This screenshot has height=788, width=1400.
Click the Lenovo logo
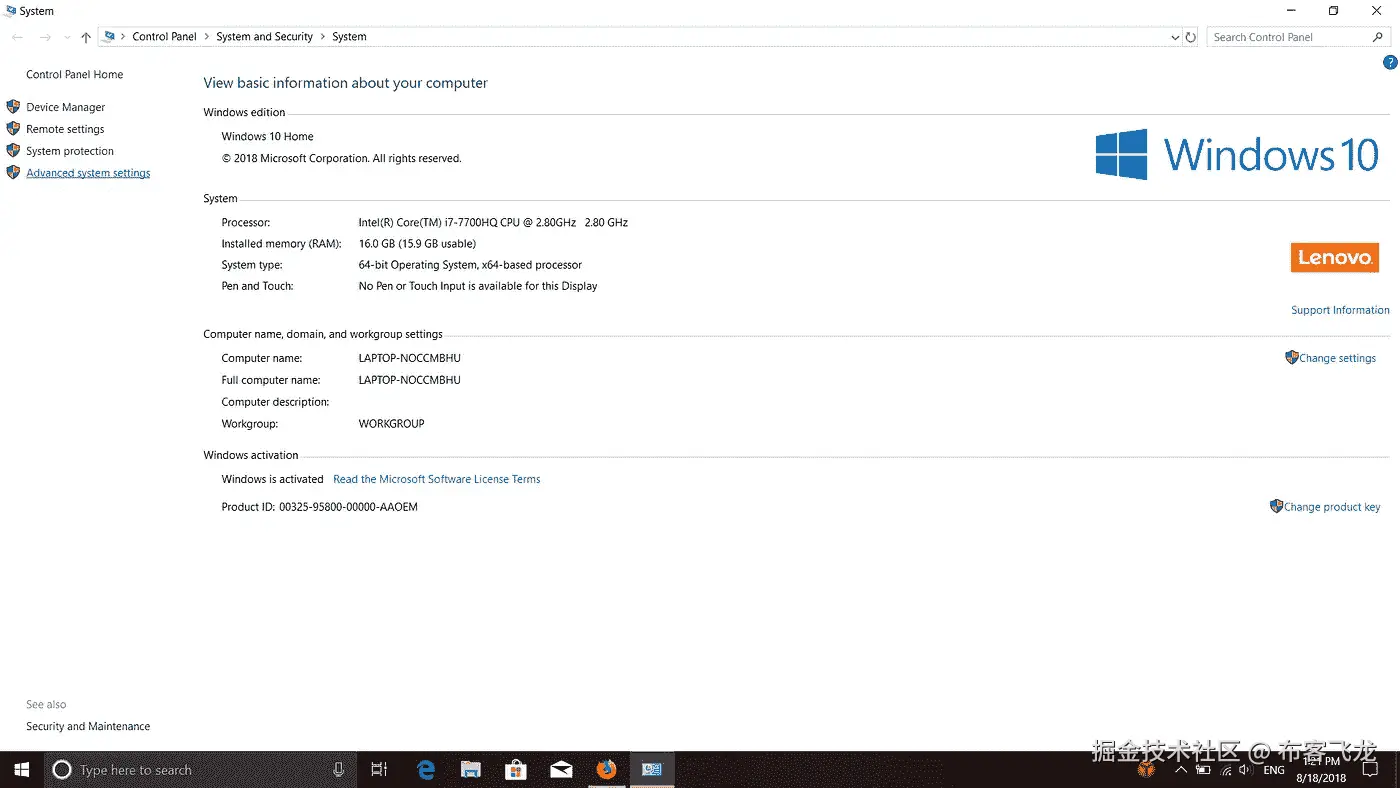pos(1335,257)
